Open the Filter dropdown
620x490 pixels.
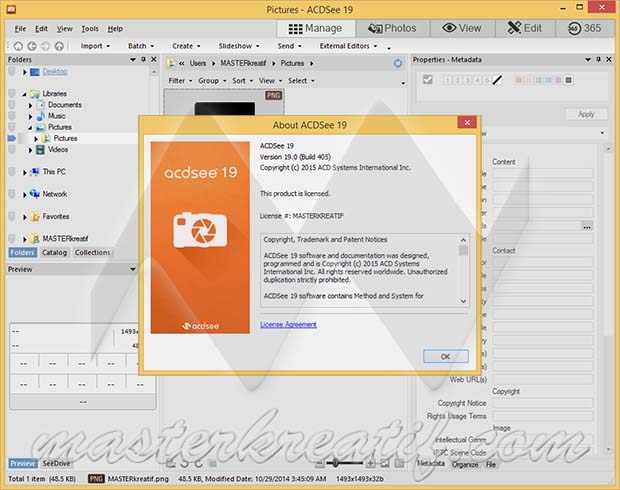tap(180, 81)
